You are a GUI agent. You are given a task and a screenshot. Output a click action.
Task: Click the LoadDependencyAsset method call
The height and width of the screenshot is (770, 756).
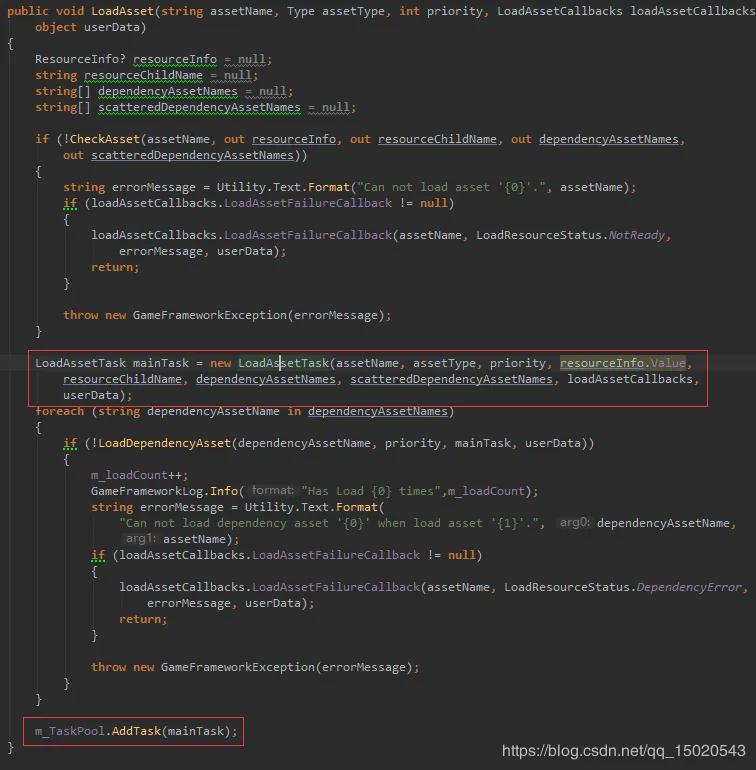[x=165, y=443]
